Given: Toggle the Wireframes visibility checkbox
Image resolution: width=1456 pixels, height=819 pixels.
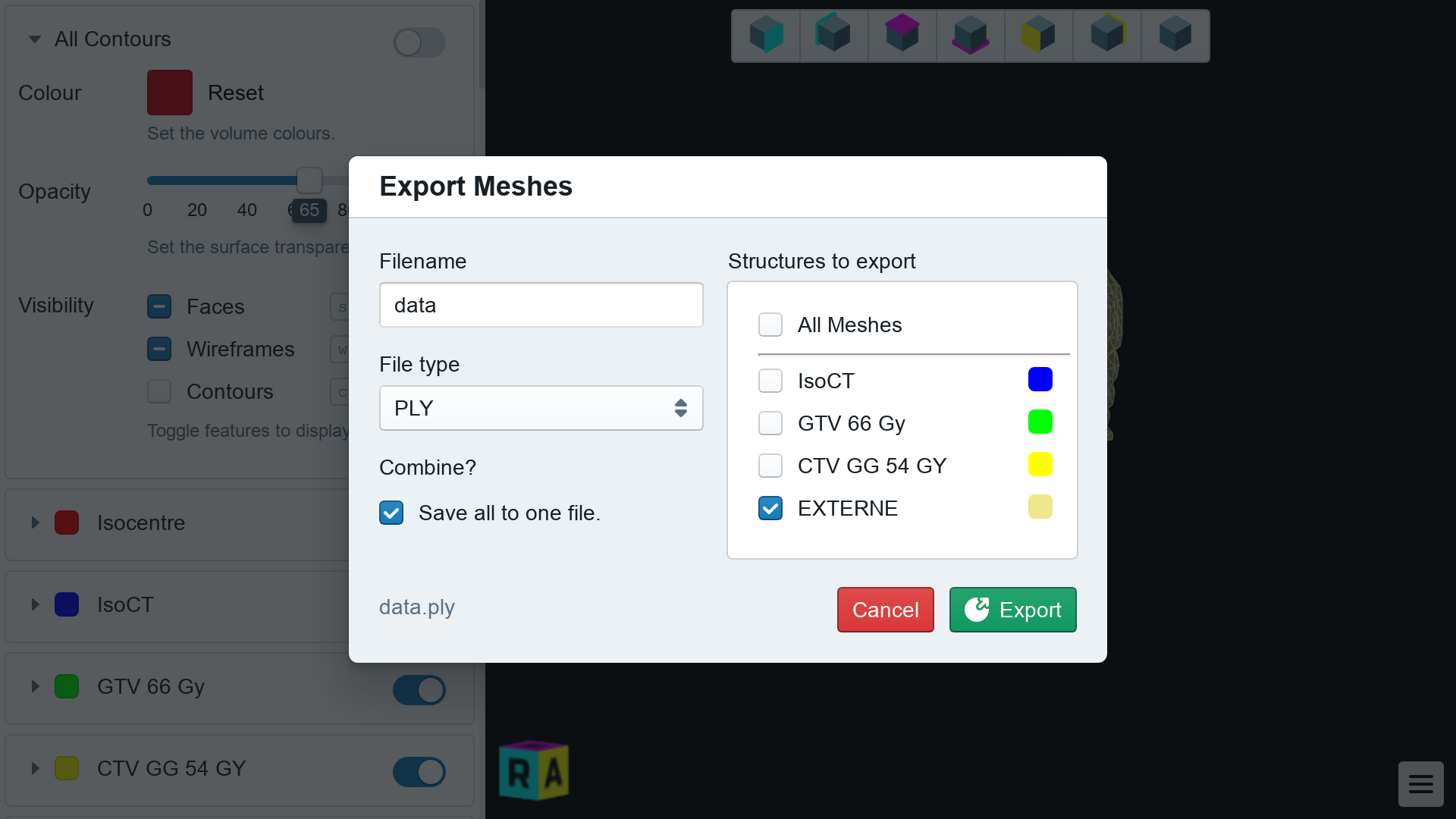Looking at the screenshot, I should pos(159,349).
